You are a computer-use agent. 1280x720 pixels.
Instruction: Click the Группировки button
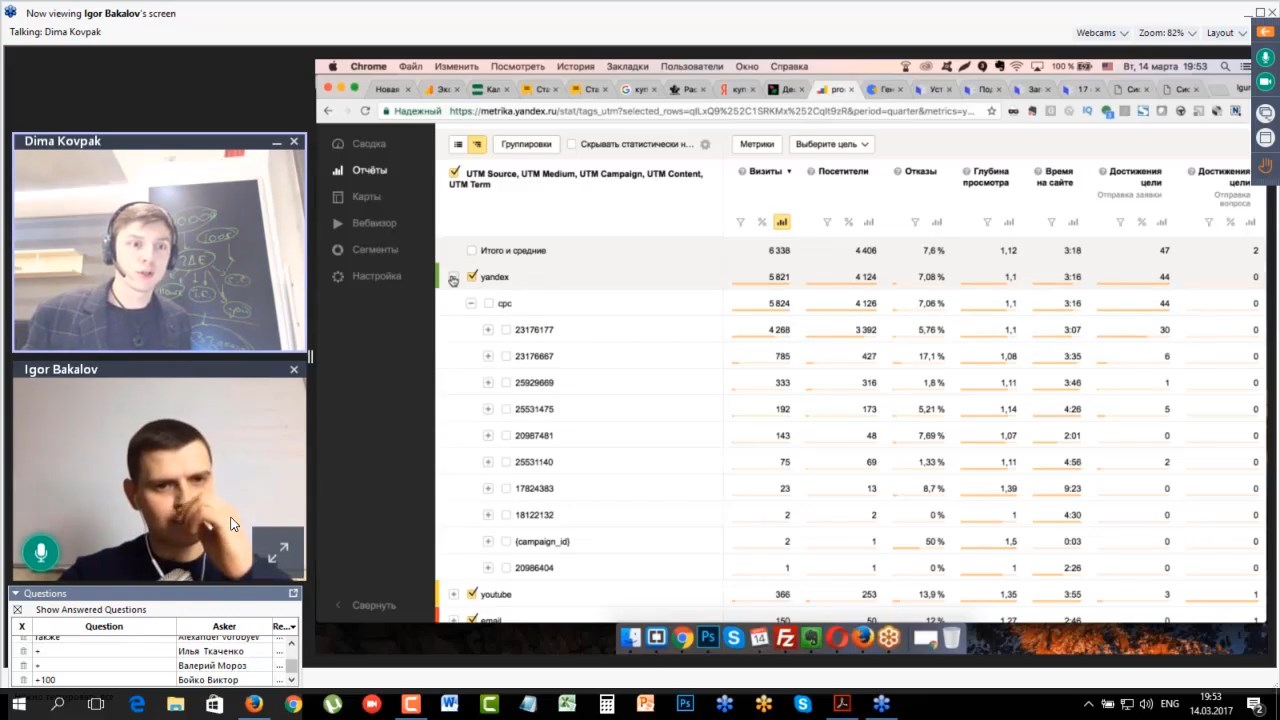[526, 144]
